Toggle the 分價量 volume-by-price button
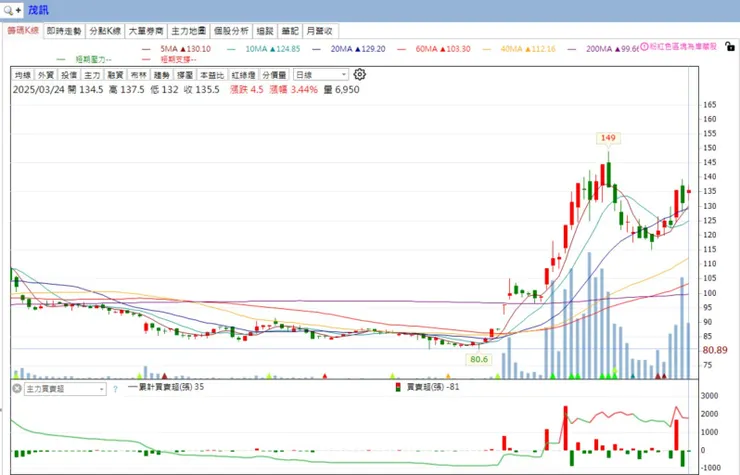740x475 pixels. pos(274,75)
